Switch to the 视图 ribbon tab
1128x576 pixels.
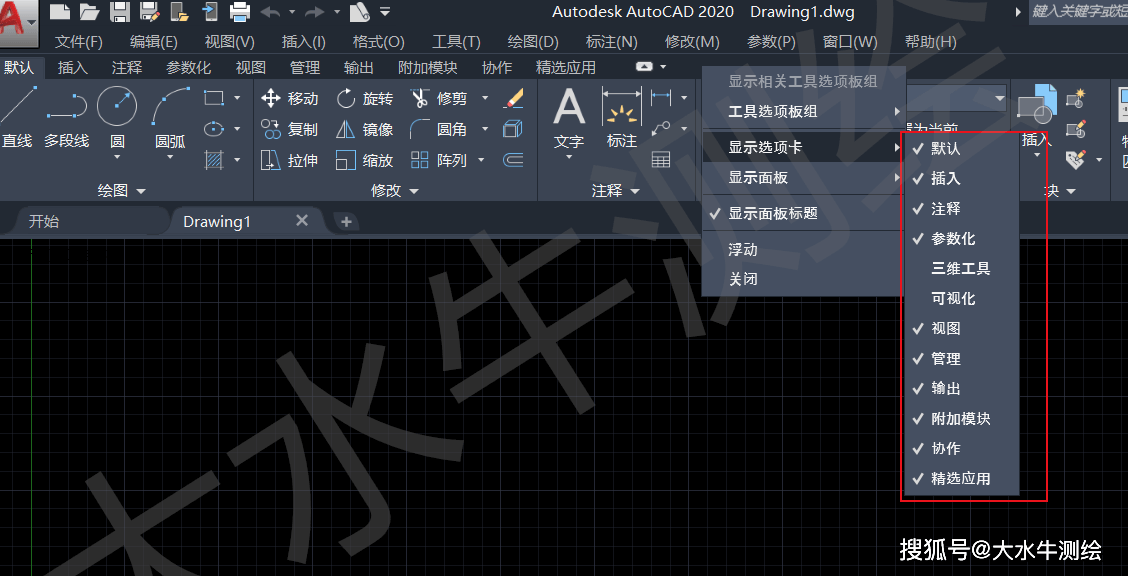(249, 67)
